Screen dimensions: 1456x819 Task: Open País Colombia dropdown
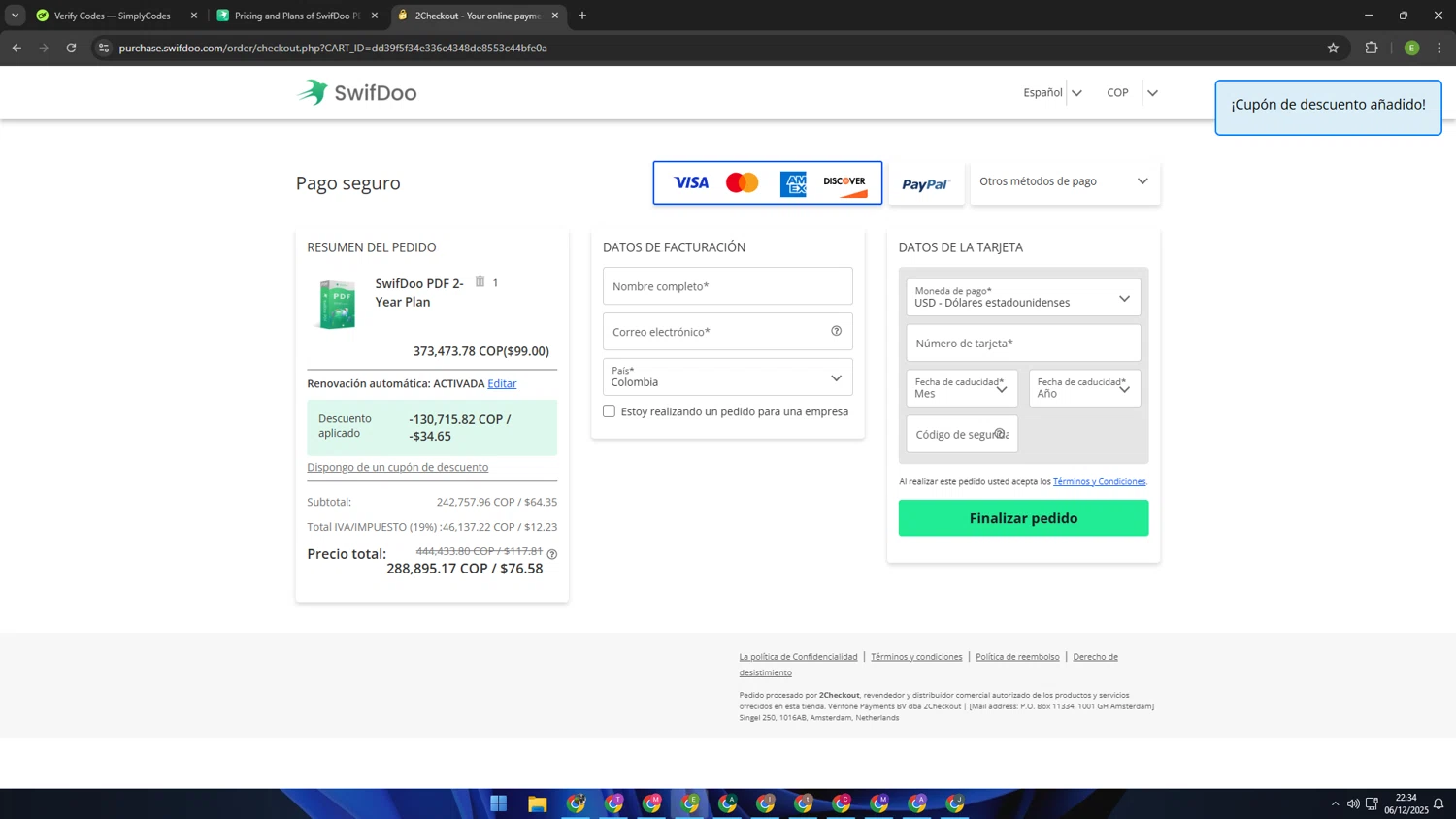(x=728, y=377)
